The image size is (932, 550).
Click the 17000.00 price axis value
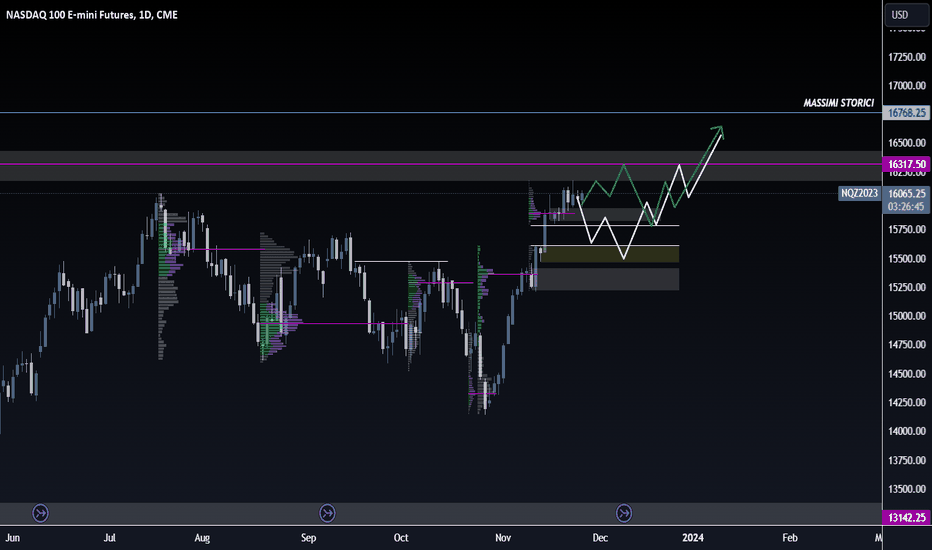point(906,86)
